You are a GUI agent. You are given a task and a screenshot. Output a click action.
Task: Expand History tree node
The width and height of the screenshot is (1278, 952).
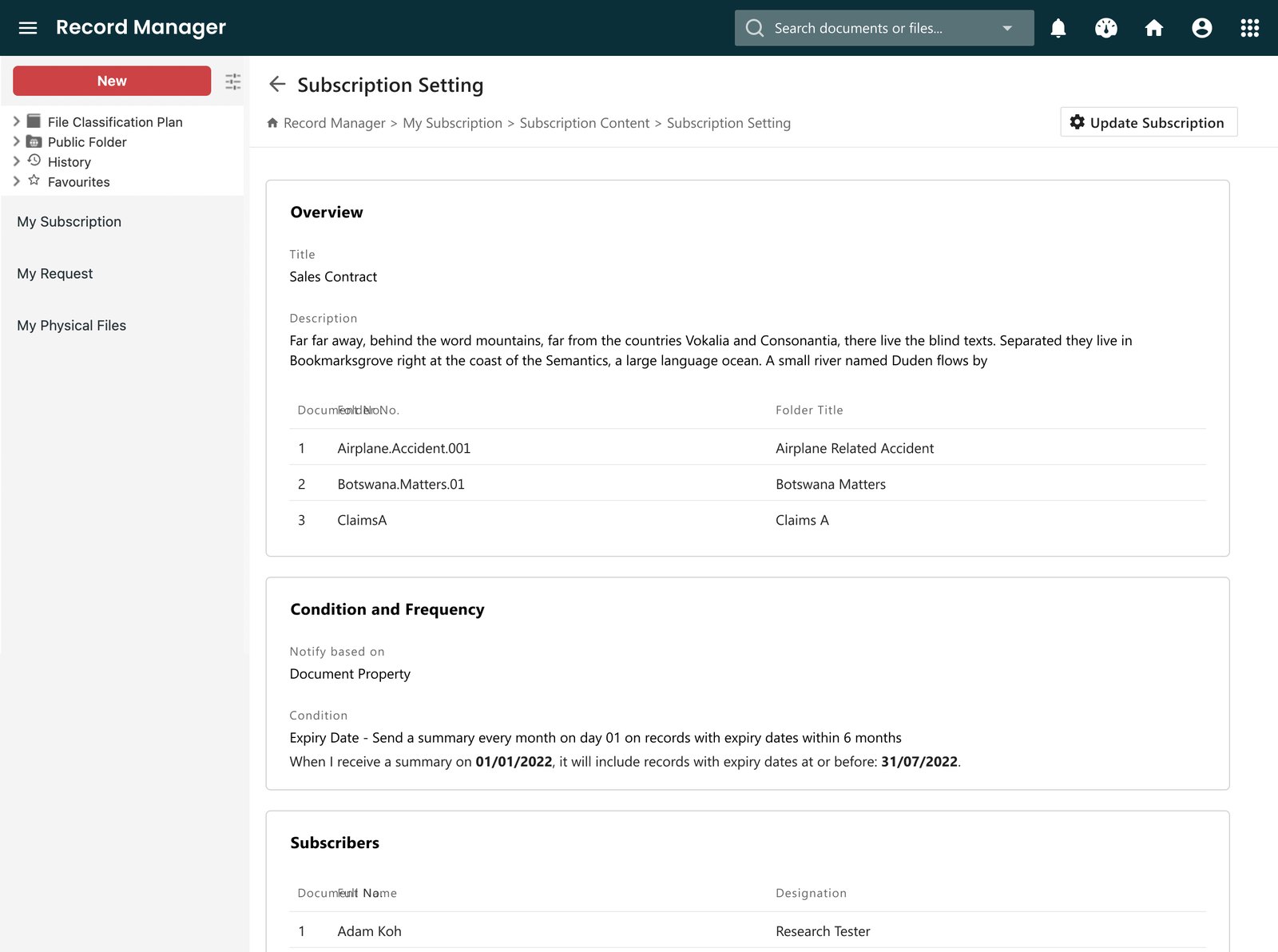[16, 161]
